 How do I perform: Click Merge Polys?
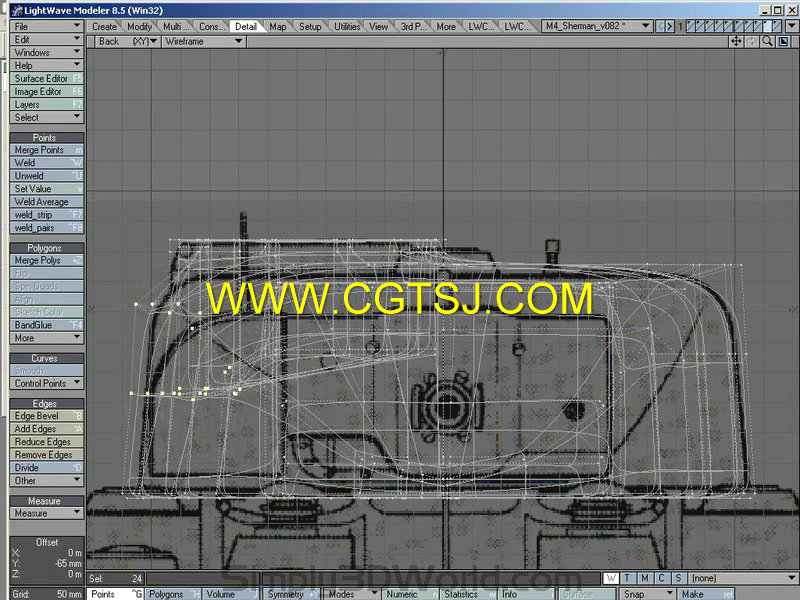pos(47,260)
